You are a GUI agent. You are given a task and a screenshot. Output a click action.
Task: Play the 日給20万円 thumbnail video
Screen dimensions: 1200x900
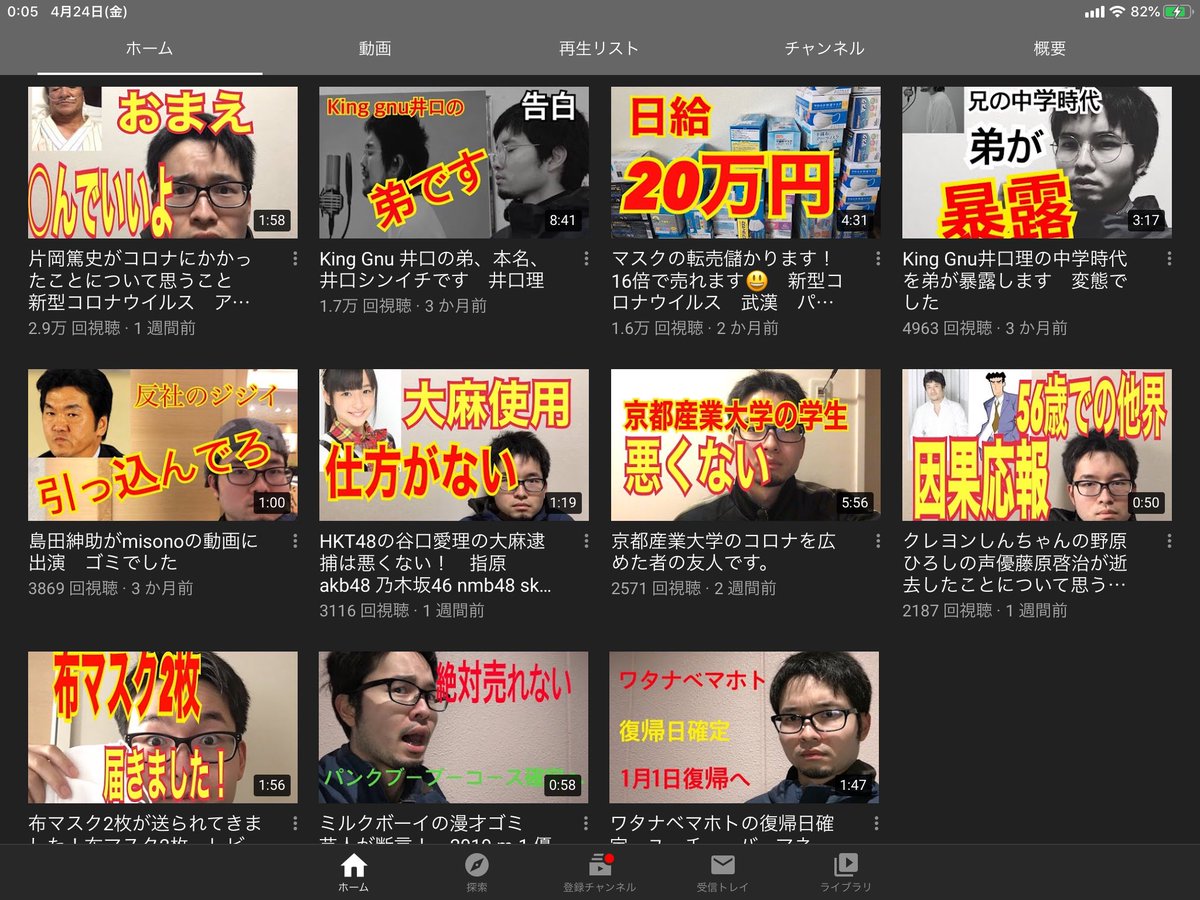coord(745,162)
